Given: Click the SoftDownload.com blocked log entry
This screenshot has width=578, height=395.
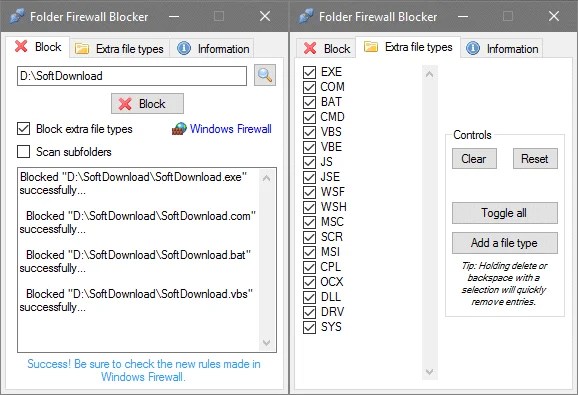Looking at the screenshot, I should tap(137, 223).
